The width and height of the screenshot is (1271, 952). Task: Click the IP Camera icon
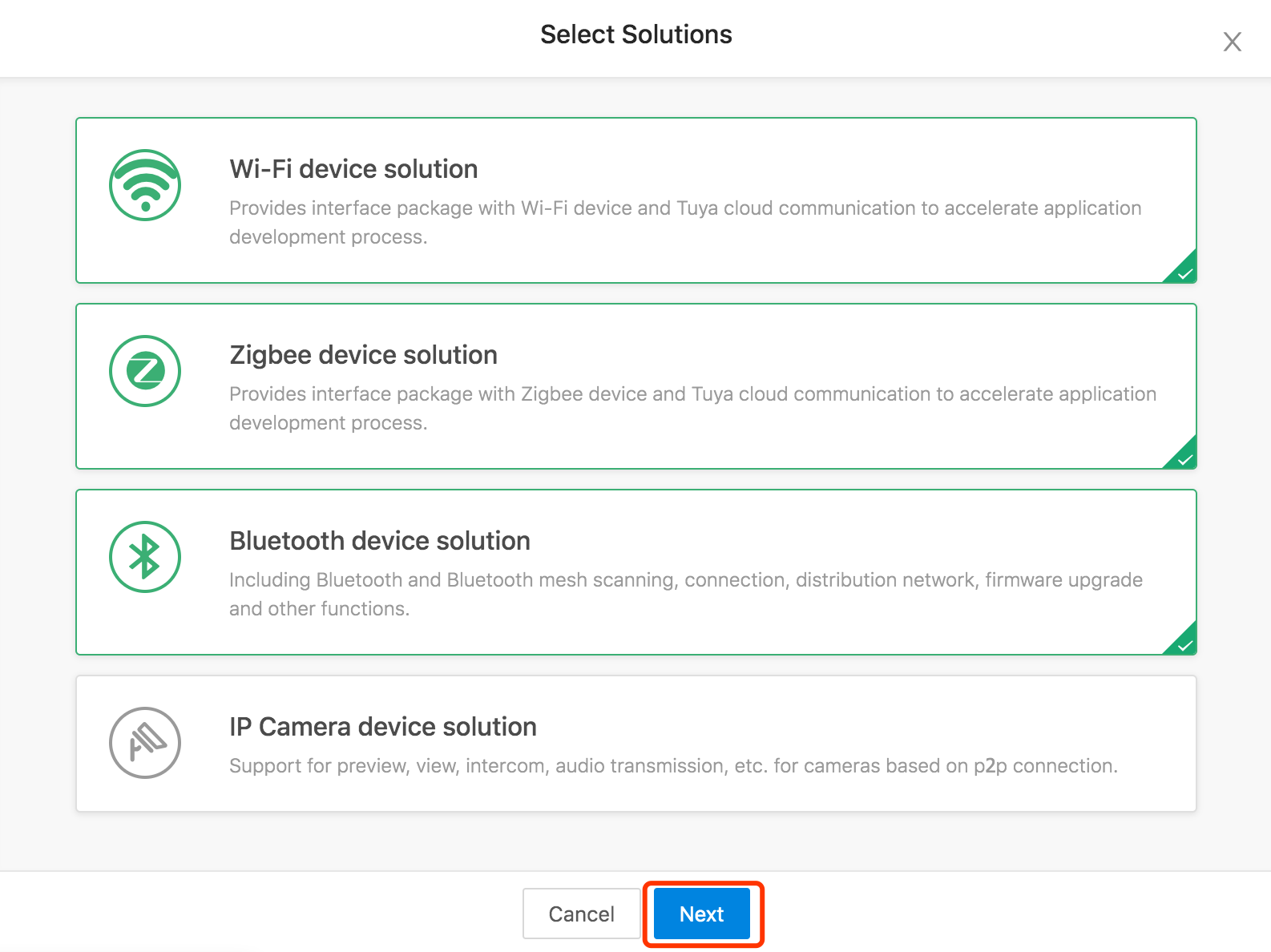[145, 743]
